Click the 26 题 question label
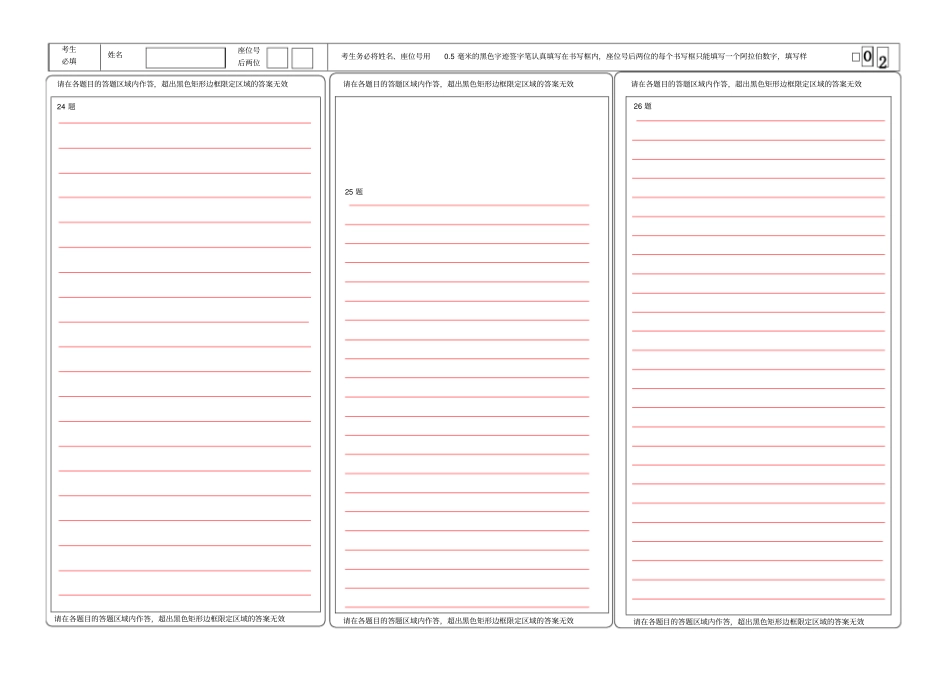This screenshot has height=673, width=950. 642,106
